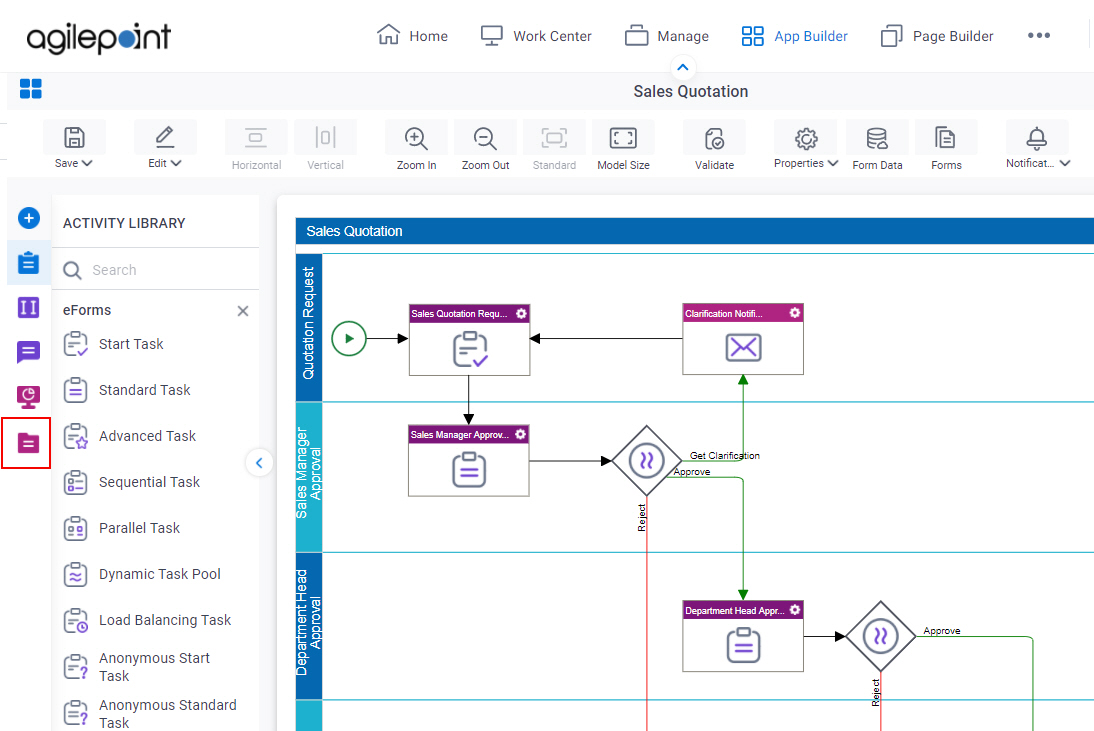Click the Sales Quotation pool title bar

[694, 231]
